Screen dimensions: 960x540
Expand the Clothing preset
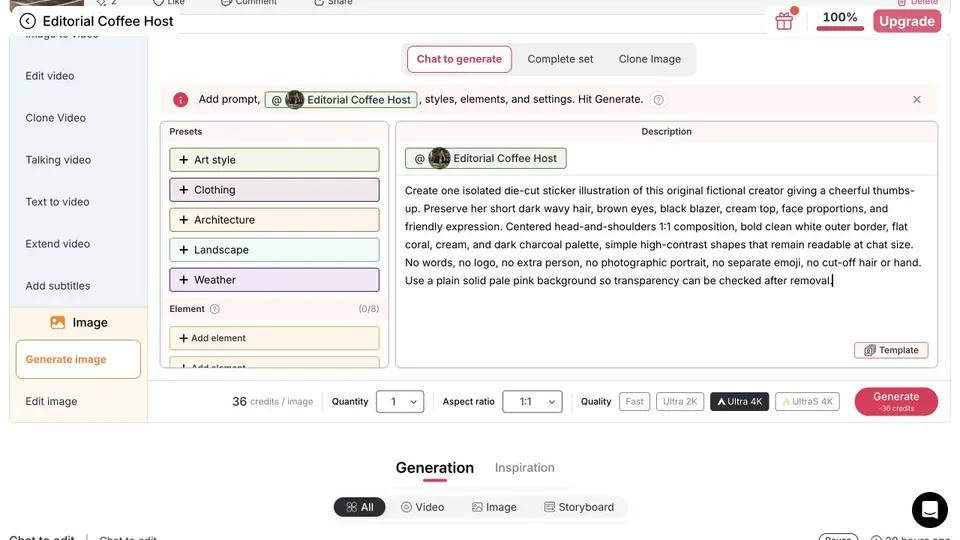coord(274,190)
